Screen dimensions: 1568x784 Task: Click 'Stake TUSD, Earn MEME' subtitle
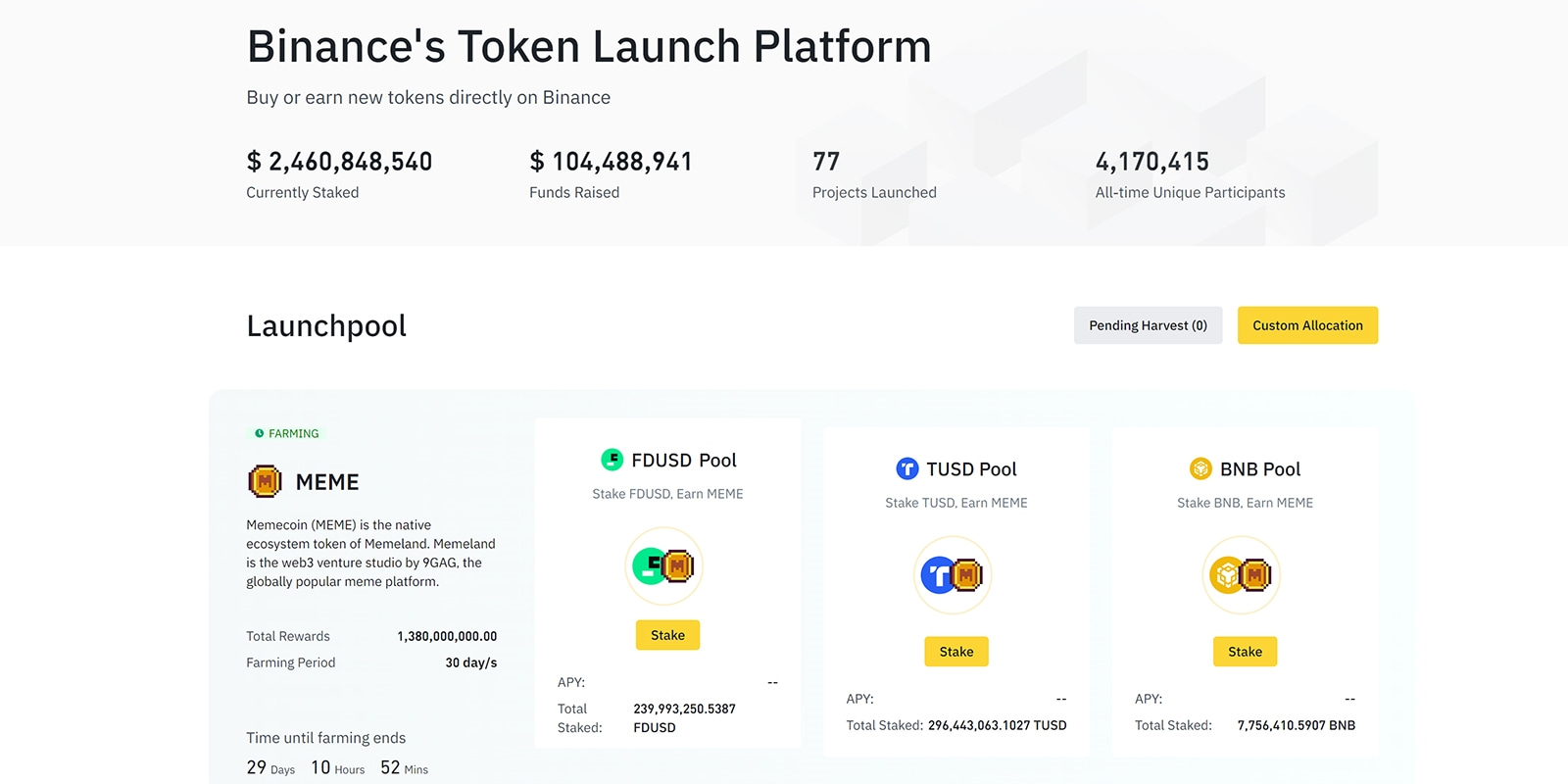(956, 503)
